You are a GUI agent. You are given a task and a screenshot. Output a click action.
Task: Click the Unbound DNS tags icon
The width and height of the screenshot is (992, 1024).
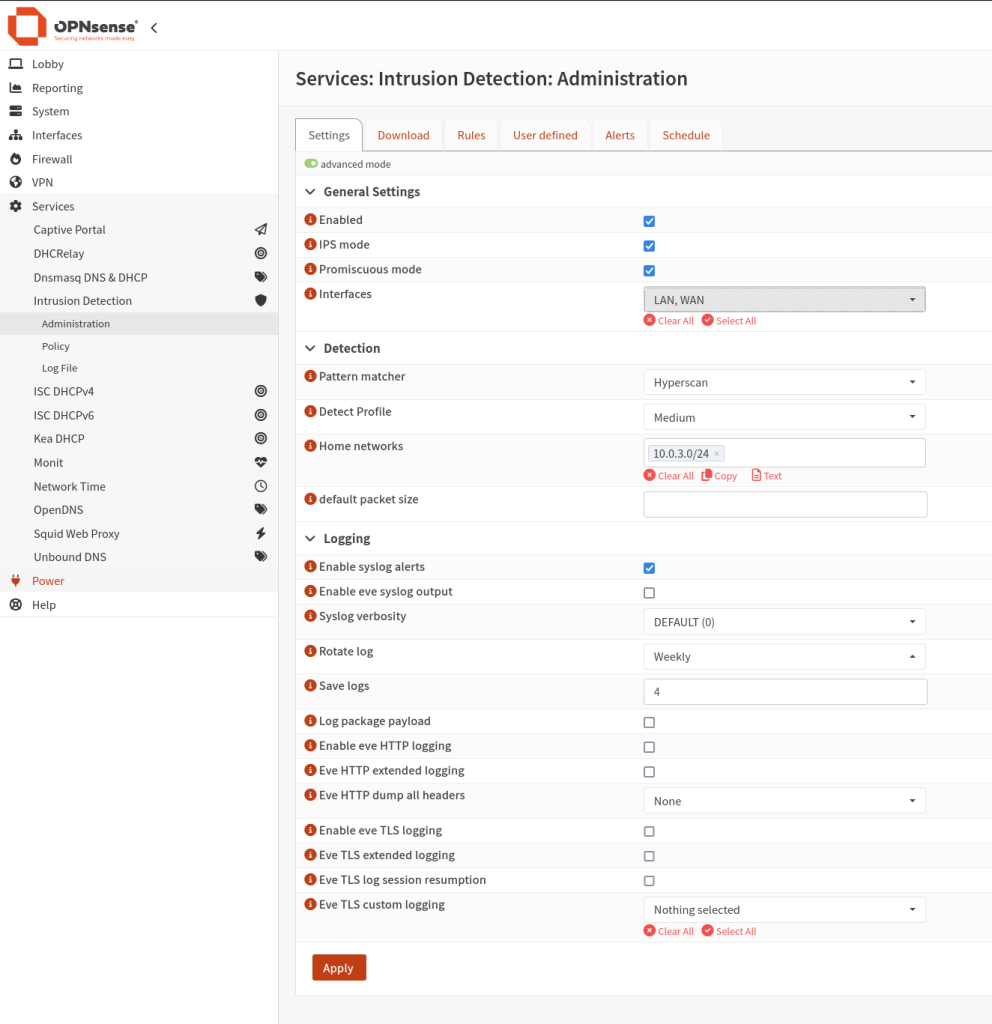(x=260, y=557)
